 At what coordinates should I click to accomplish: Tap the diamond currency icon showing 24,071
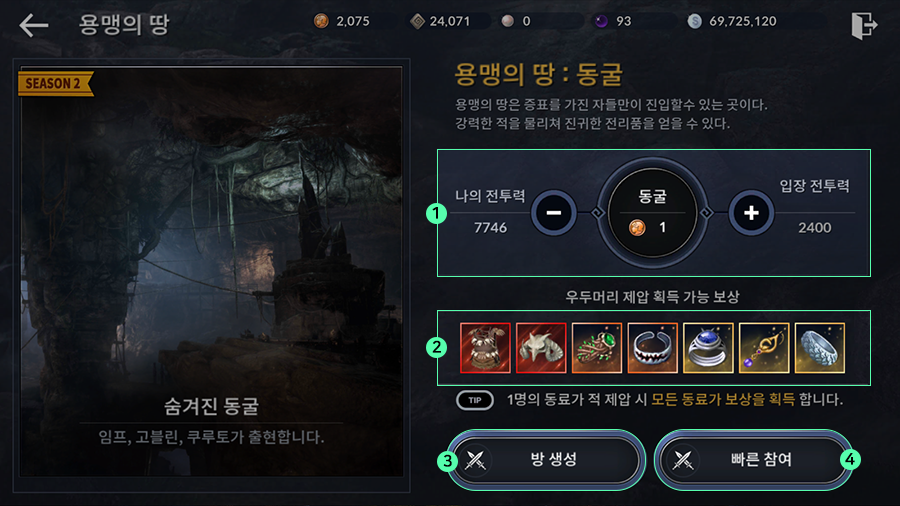pos(417,21)
